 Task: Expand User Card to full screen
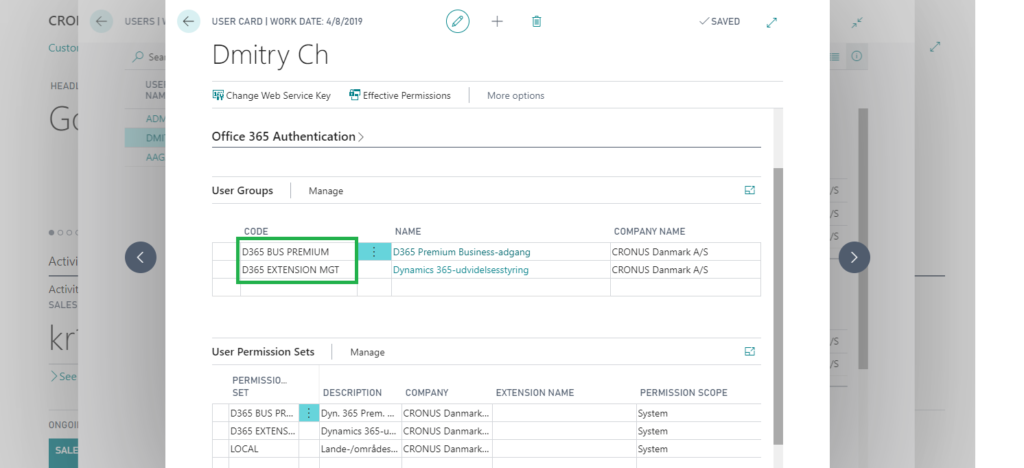coord(771,22)
